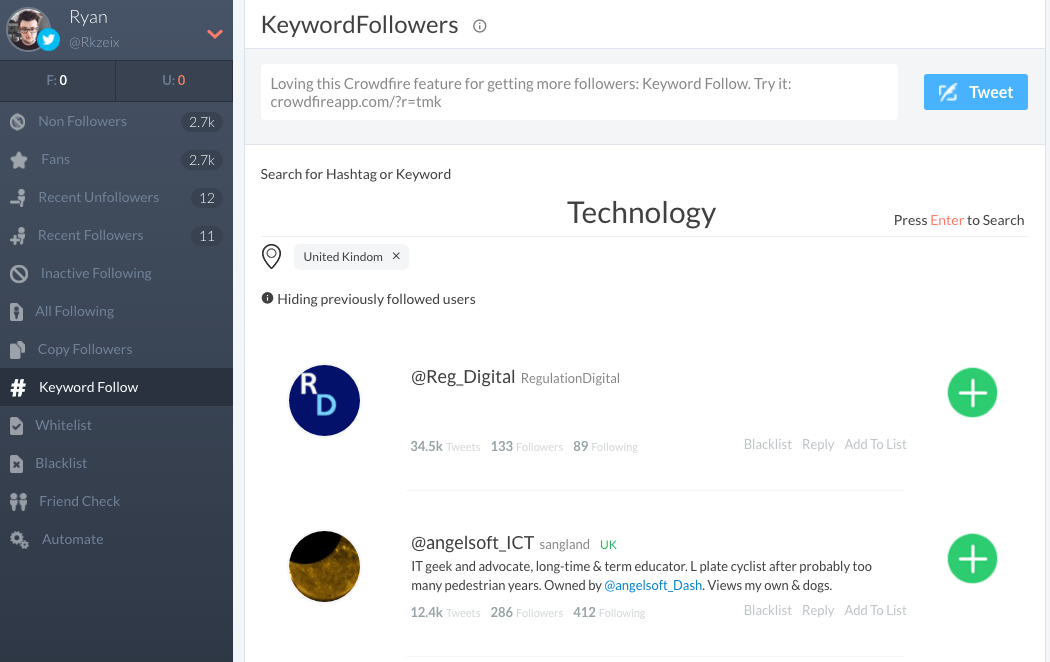
Task: Click the 11 badge on Recent Followers
Action: (x=207, y=236)
